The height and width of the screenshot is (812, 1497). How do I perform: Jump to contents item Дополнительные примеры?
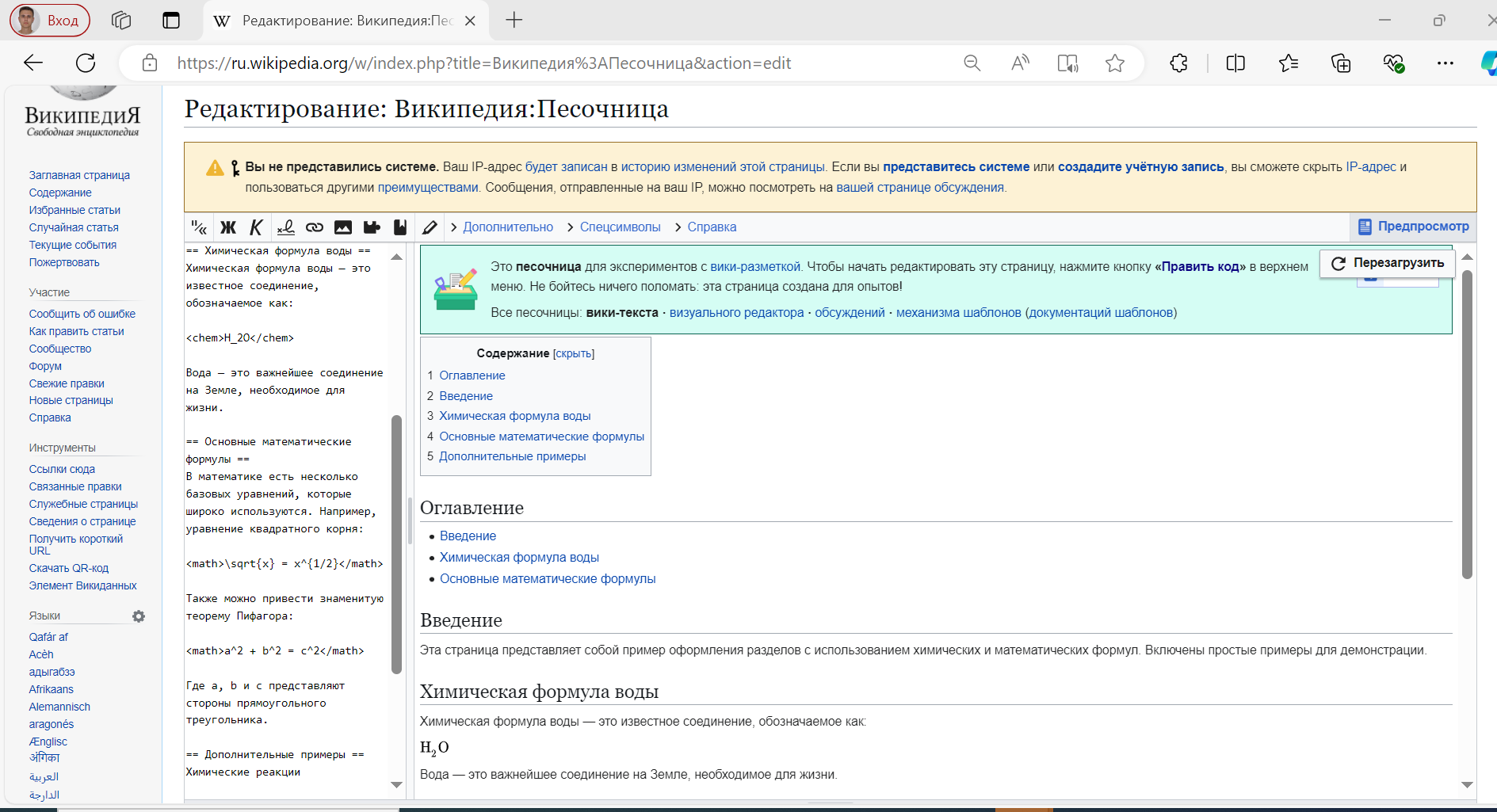coord(512,456)
